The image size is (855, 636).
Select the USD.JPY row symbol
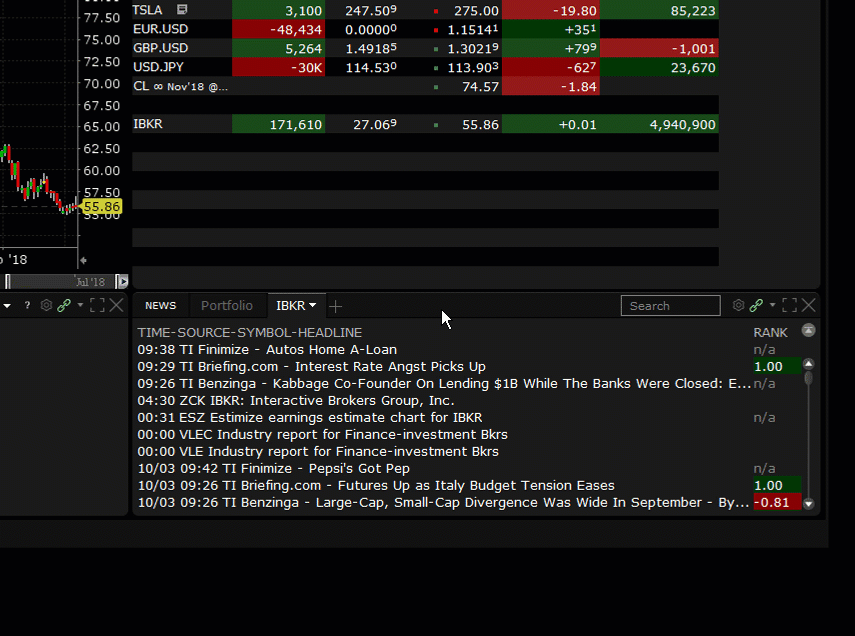coord(158,67)
